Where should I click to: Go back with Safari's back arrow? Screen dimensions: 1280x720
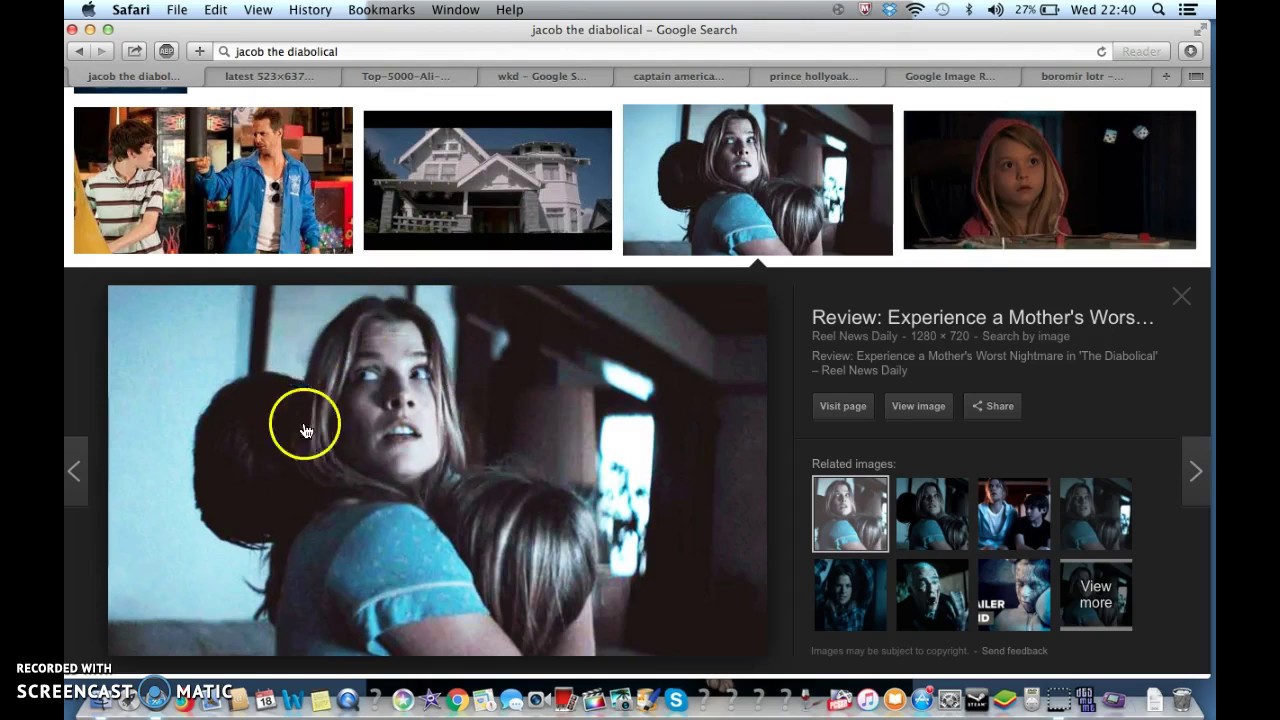tap(79, 51)
